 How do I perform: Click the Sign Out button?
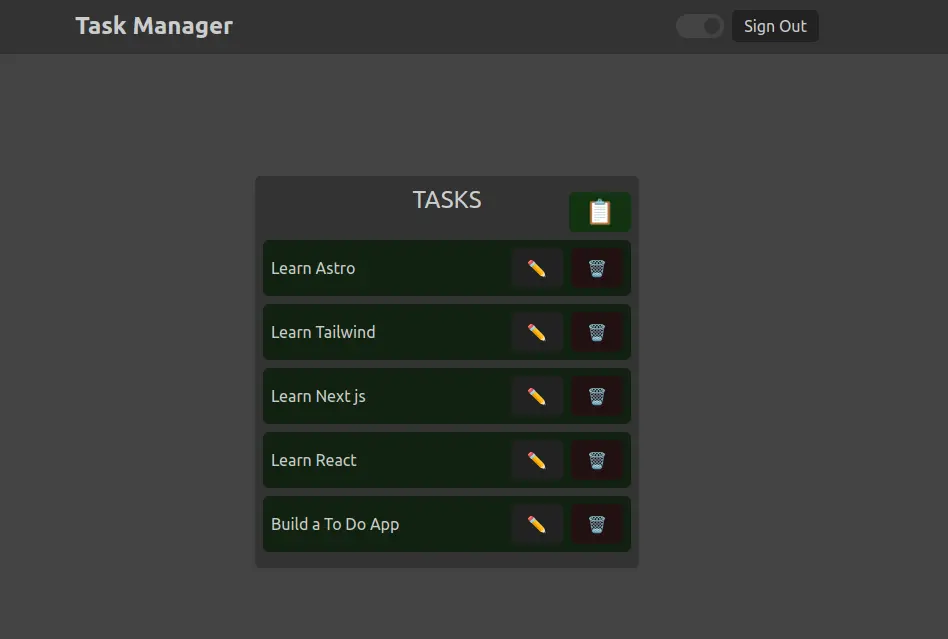point(775,26)
